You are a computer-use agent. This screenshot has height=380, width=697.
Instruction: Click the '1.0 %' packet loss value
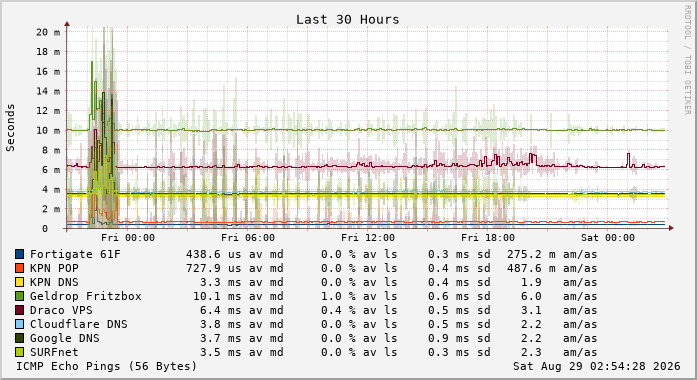tap(338, 296)
